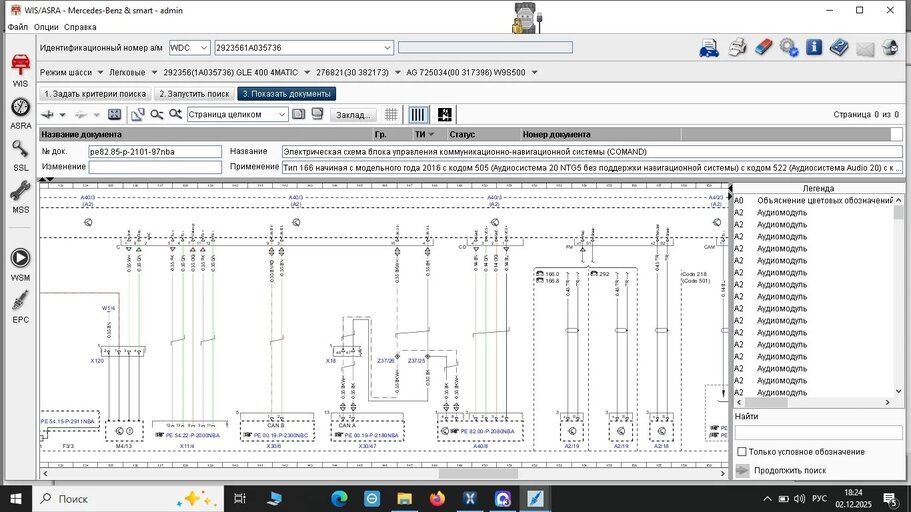
Task: Toggle the vertical columns view button
Action: [418, 115]
